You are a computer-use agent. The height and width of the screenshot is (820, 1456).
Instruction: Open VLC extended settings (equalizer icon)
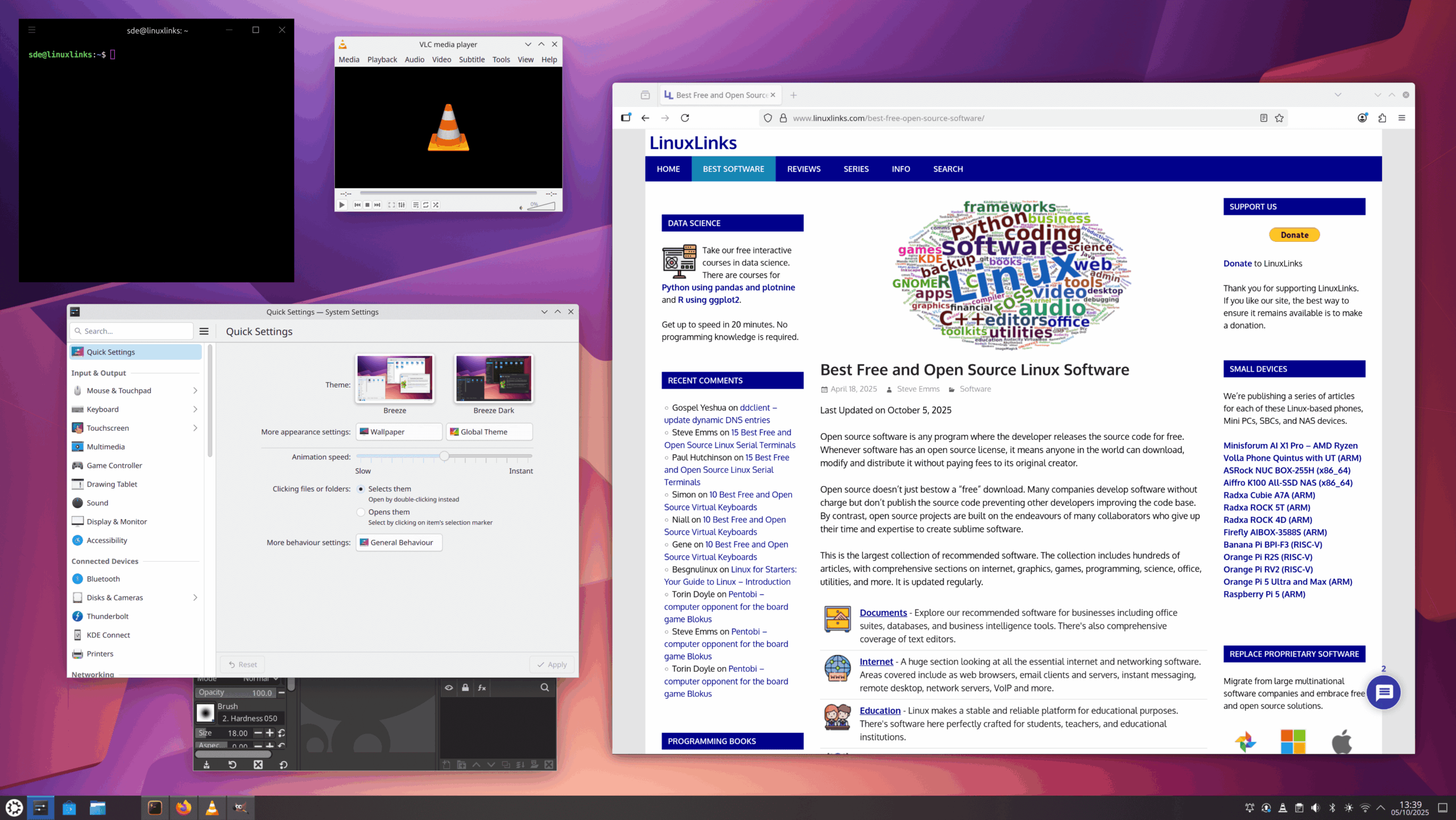(402, 205)
